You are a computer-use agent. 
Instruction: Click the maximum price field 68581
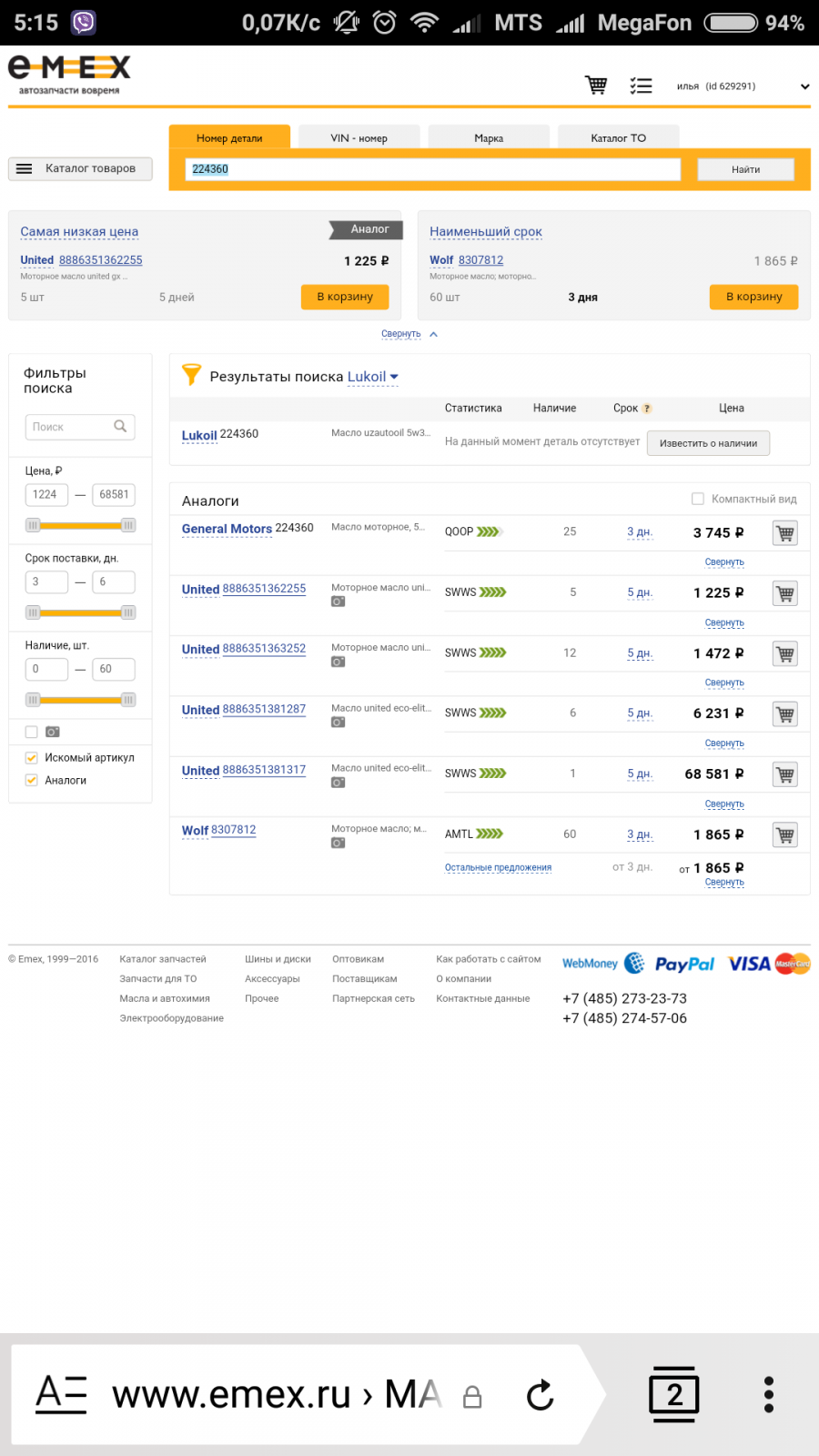click(x=114, y=494)
